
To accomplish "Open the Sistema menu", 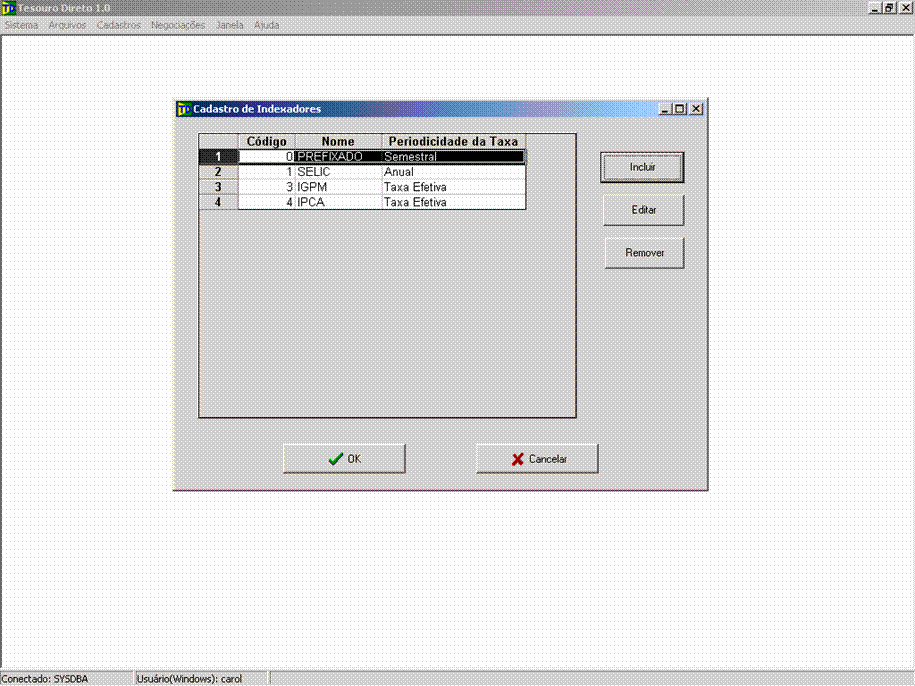I will [x=21, y=25].
